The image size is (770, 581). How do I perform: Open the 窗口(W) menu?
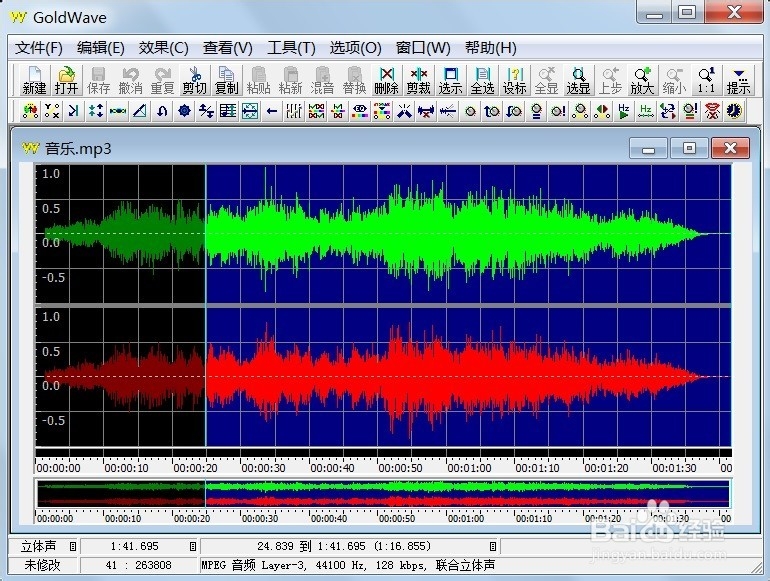pos(423,48)
